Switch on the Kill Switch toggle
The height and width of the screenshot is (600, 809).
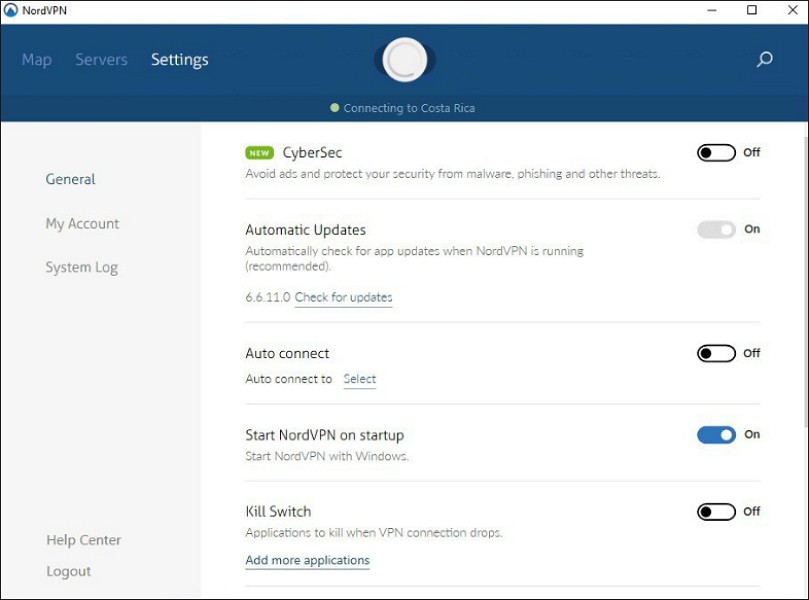(x=716, y=512)
